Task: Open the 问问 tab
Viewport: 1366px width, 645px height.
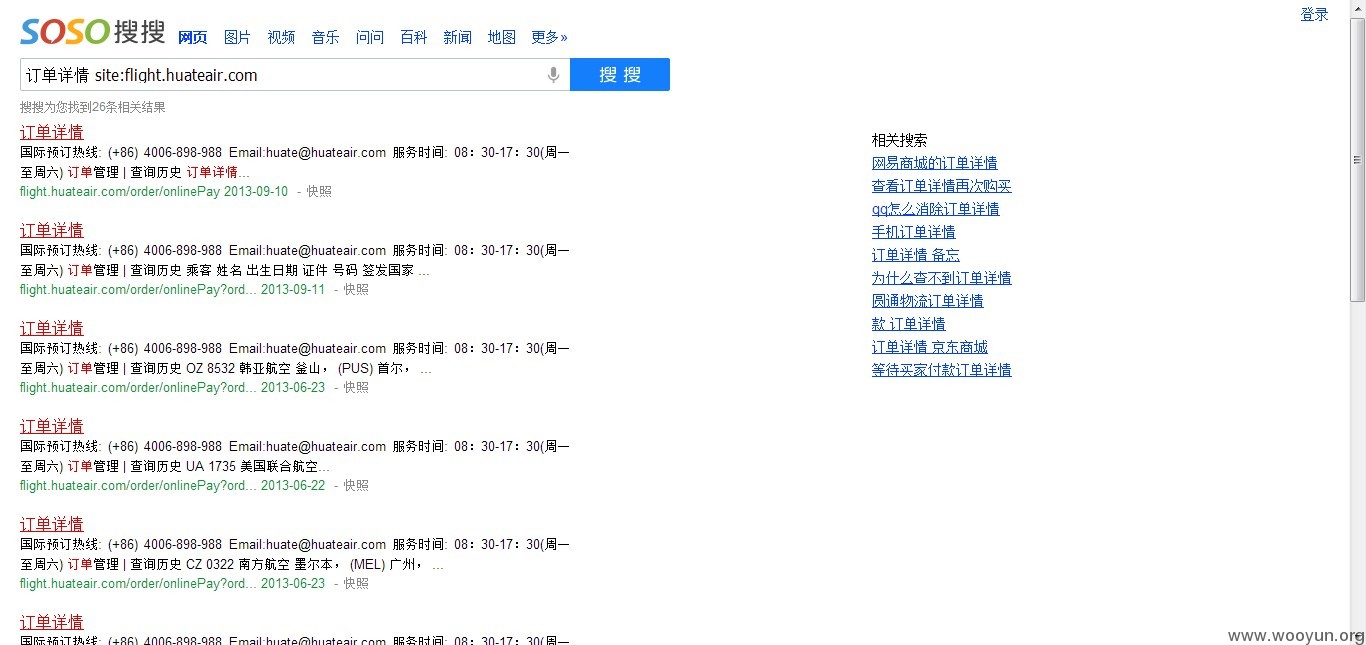Action: (x=370, y=37)
